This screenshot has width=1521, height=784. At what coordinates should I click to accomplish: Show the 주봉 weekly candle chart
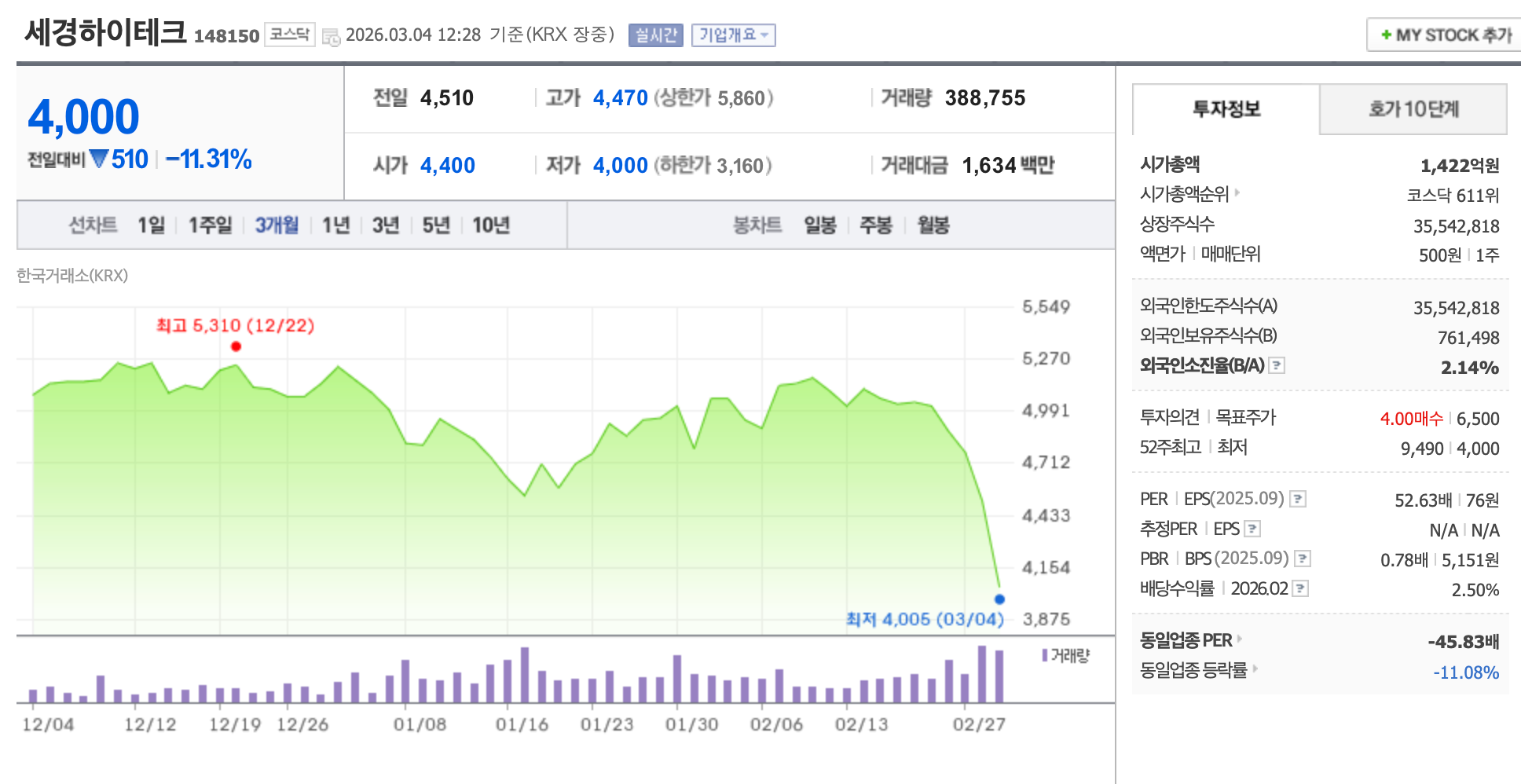(x=876, y=225)
